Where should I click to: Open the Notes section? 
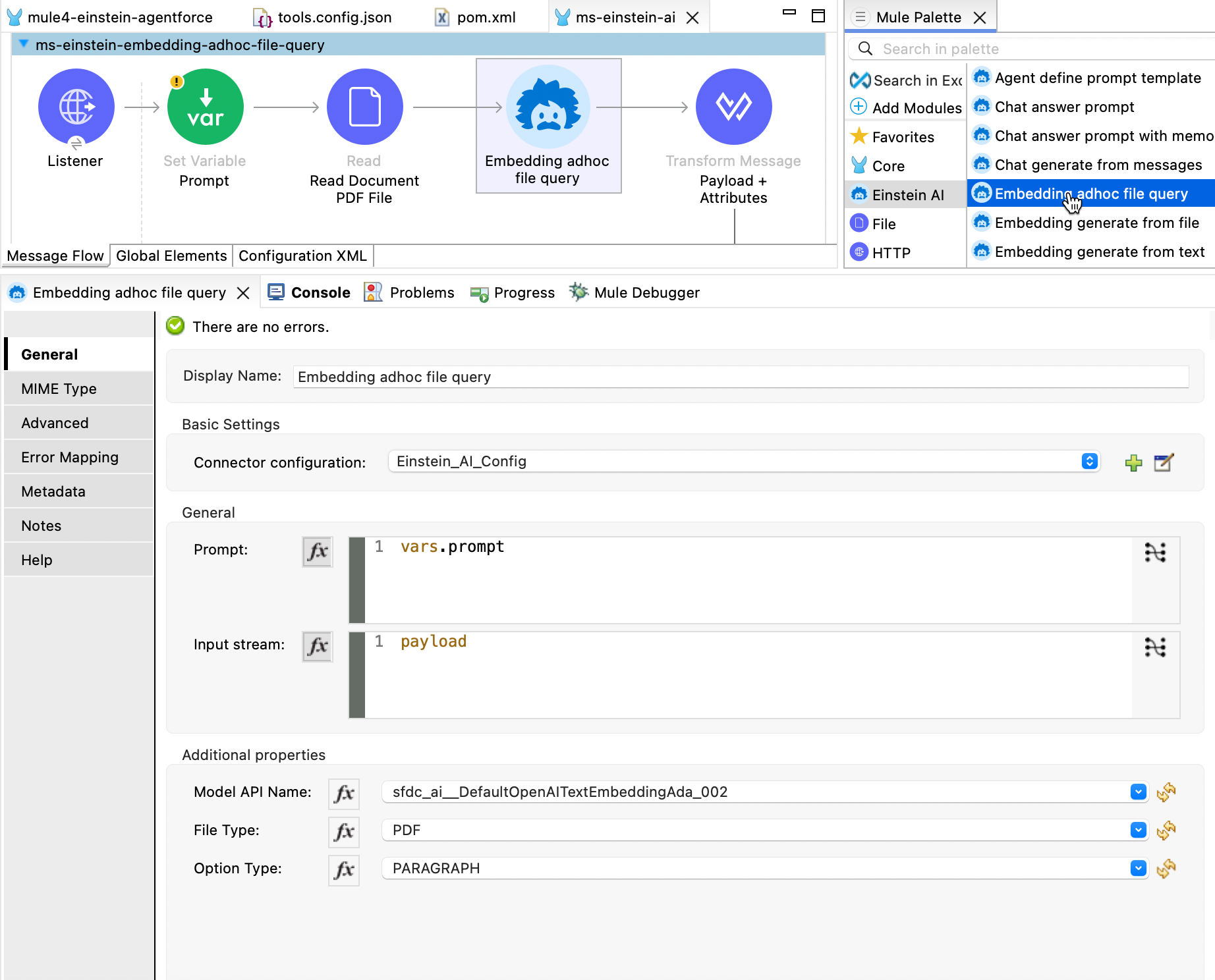(x=79, y=526)
